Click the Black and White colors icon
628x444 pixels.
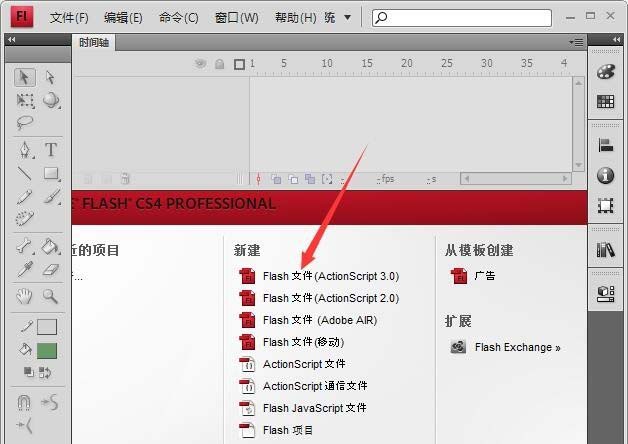tap(28, 372)
